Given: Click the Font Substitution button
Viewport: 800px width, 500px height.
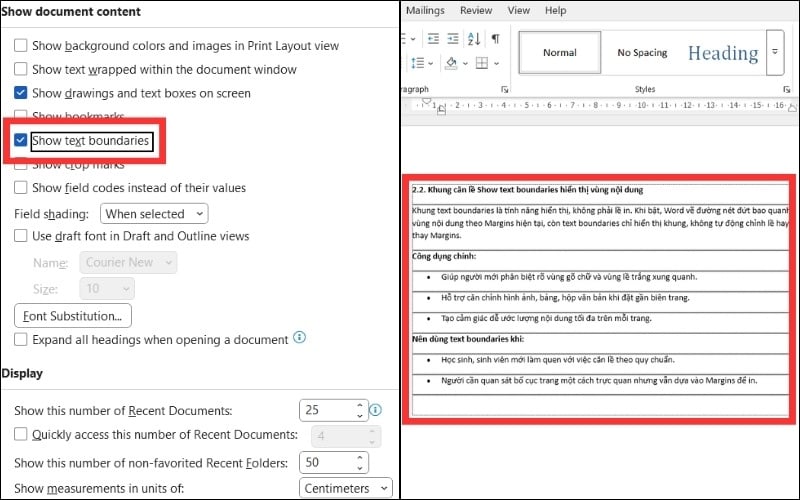Looking at the screenshot, I should coord(73,316).
